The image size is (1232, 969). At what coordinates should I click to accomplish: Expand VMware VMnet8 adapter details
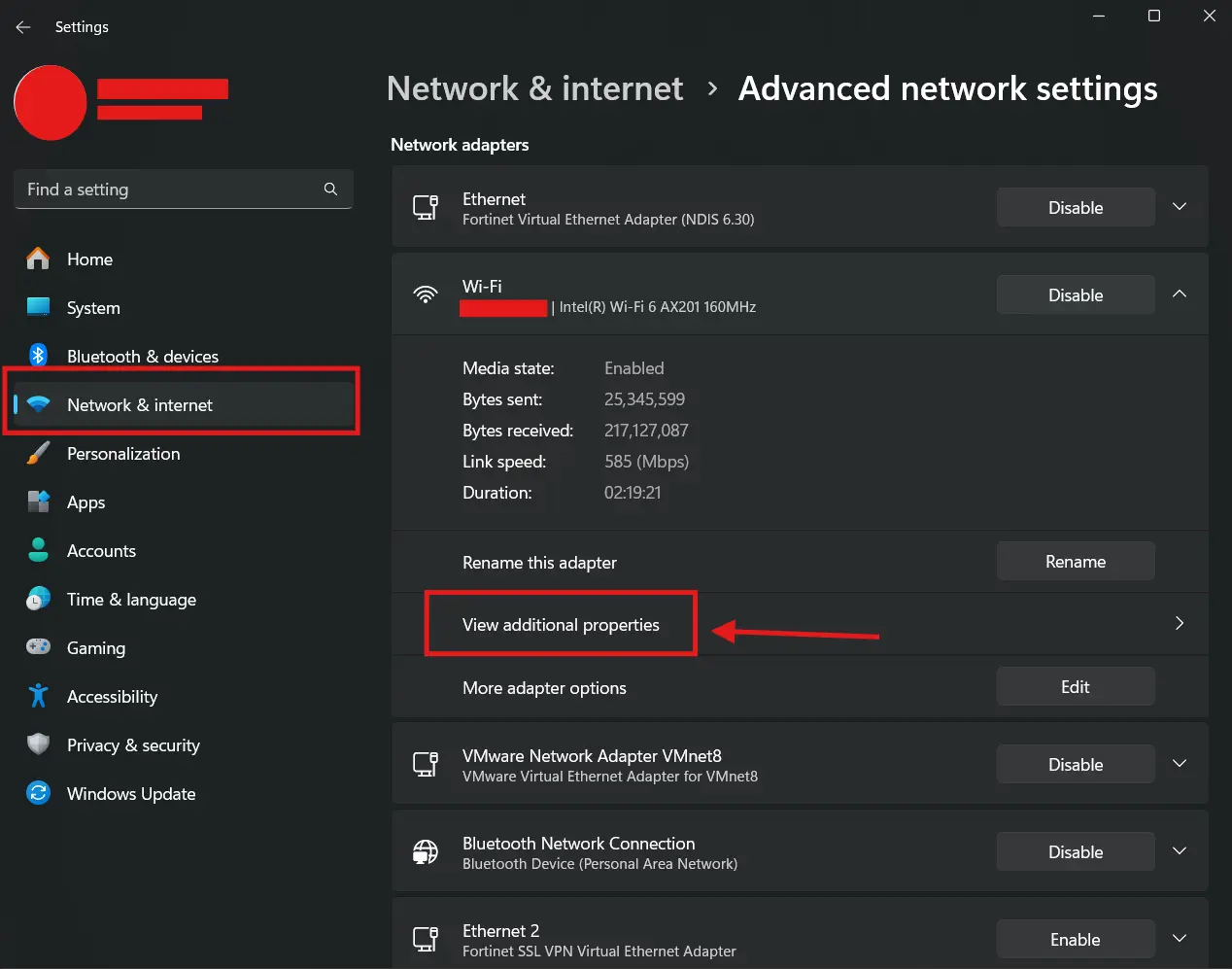pos(1180,764)
